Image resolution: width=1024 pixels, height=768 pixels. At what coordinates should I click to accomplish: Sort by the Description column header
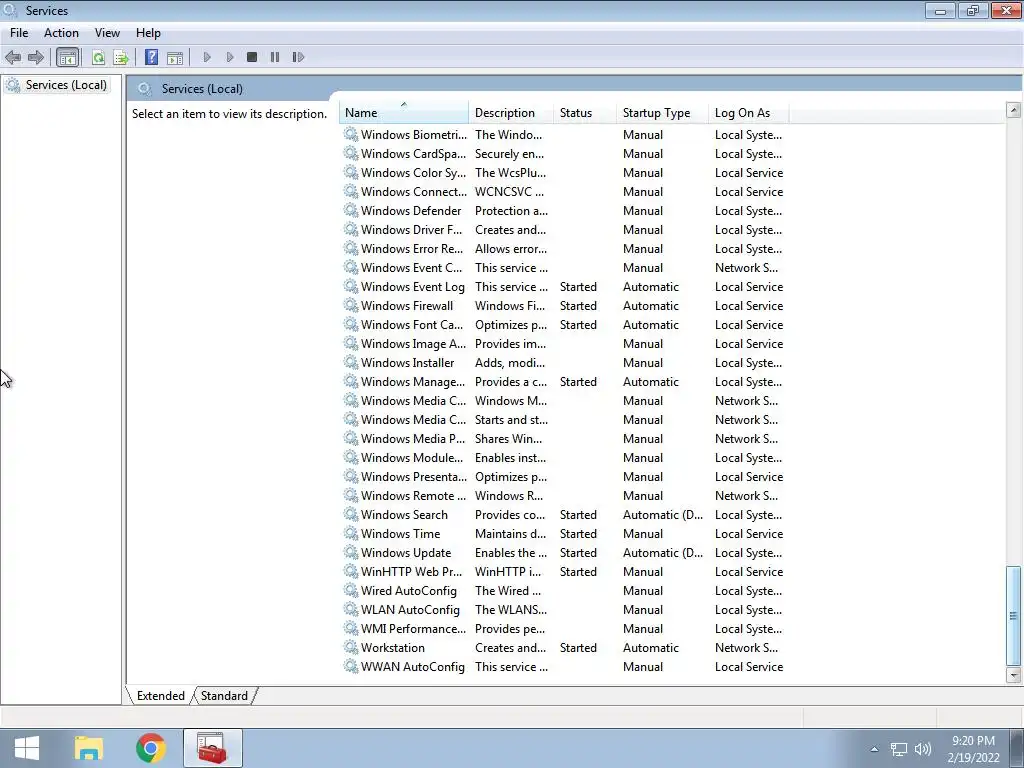pyautogui.click(x=511, y=112)
